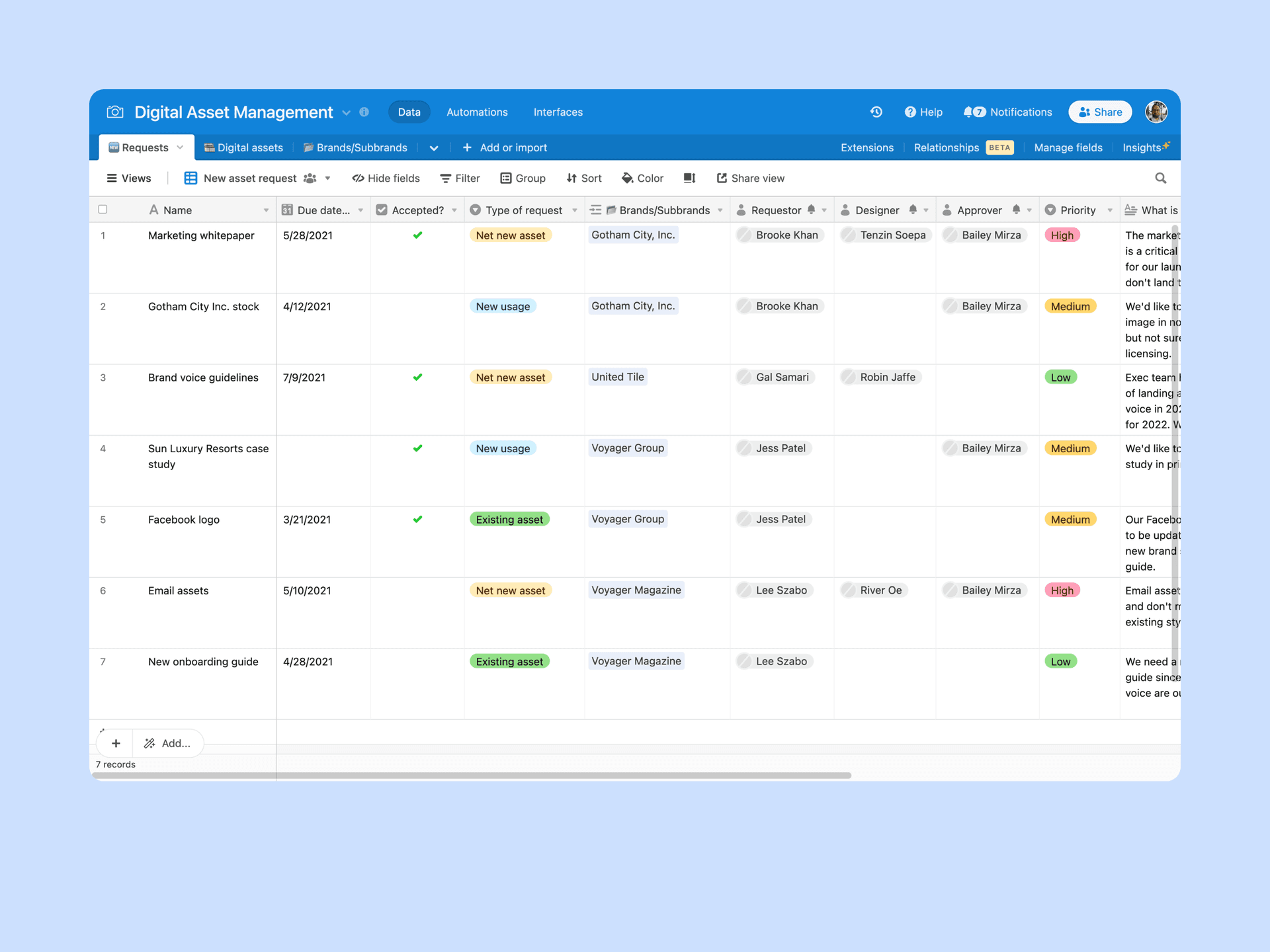The width and height of the screenshot is (1270, 952).
Task: Open the Digital assets table tab
Action: pos(243,147)
